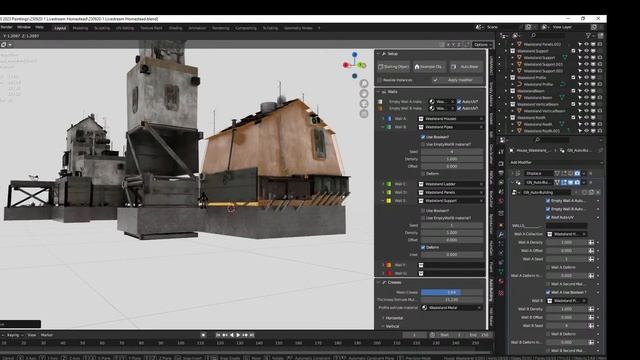
Task: Click the Starting Object button
Action: 393,67
